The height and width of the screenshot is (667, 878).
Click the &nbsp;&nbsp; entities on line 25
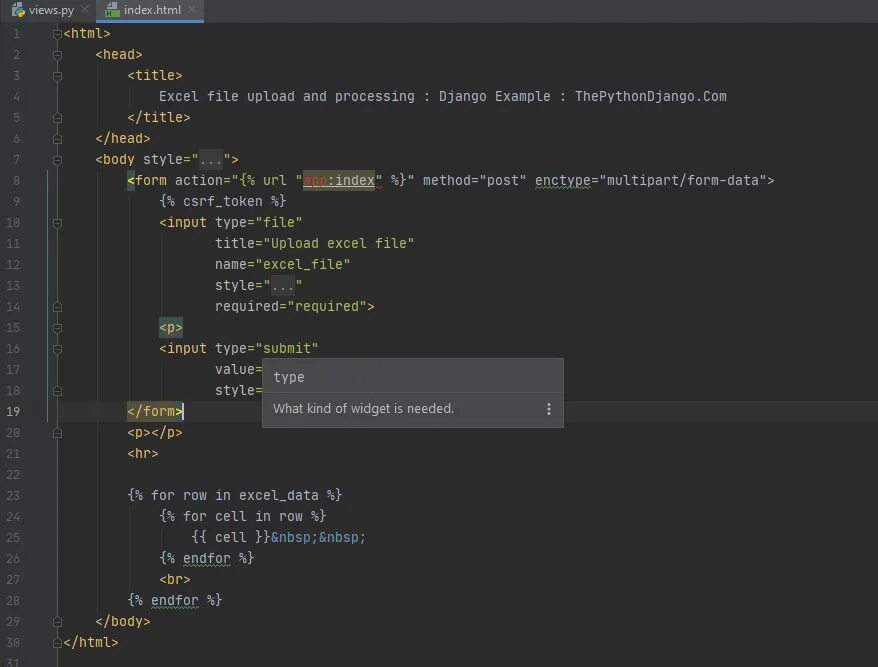pos(318,538)
